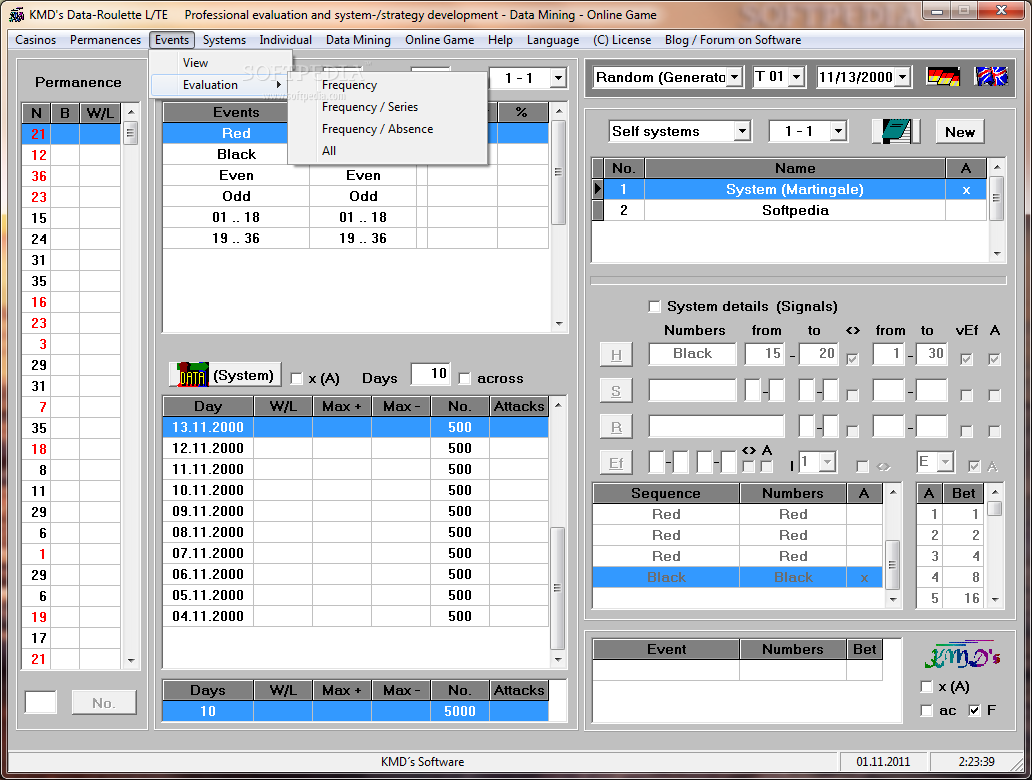The width and height of the screenshot is (1032, 780).
Task: Toggle the across checkbox
Action: [x=465, y=378]
